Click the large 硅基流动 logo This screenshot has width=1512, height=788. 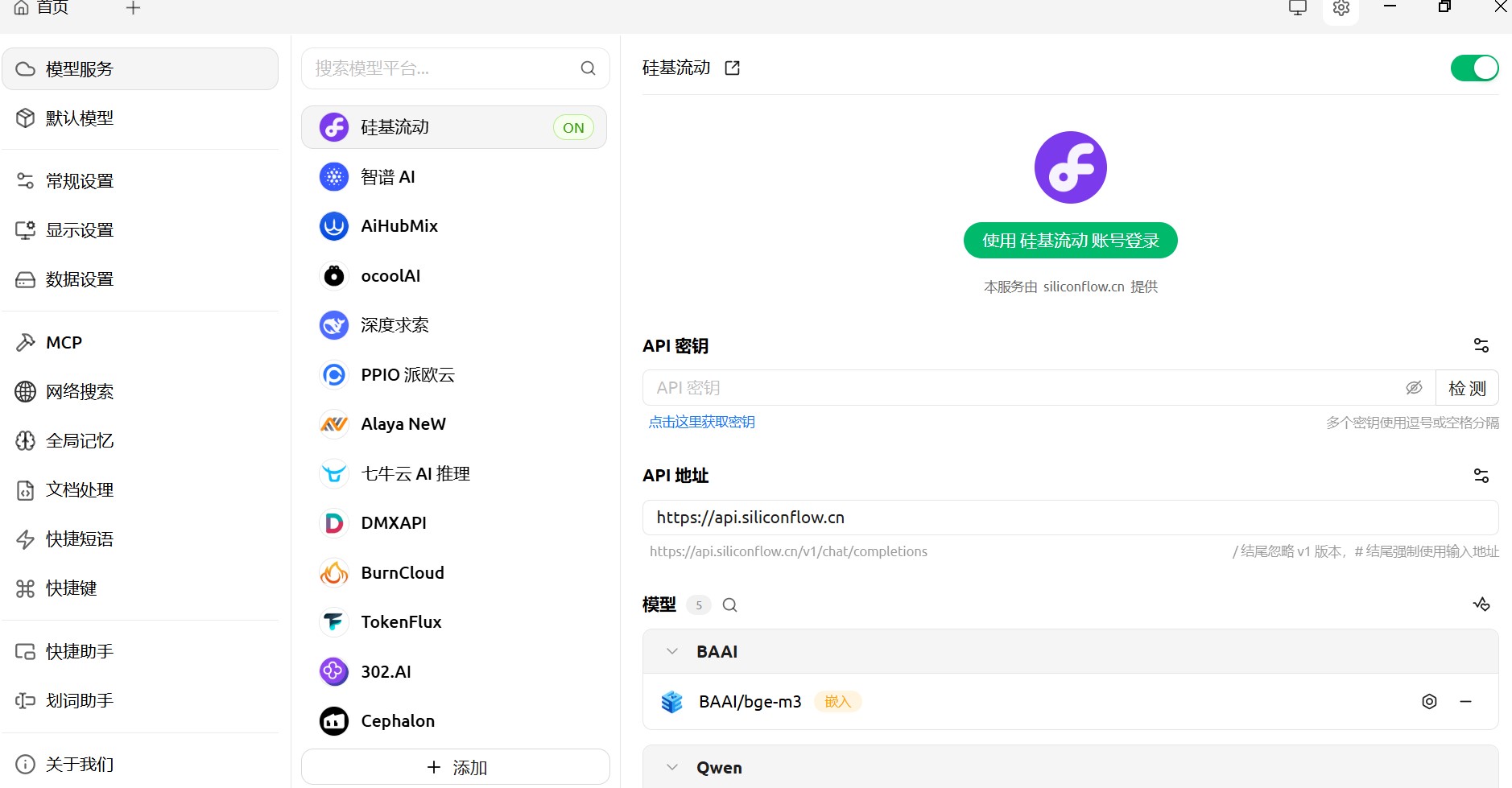coord(1070,167)
